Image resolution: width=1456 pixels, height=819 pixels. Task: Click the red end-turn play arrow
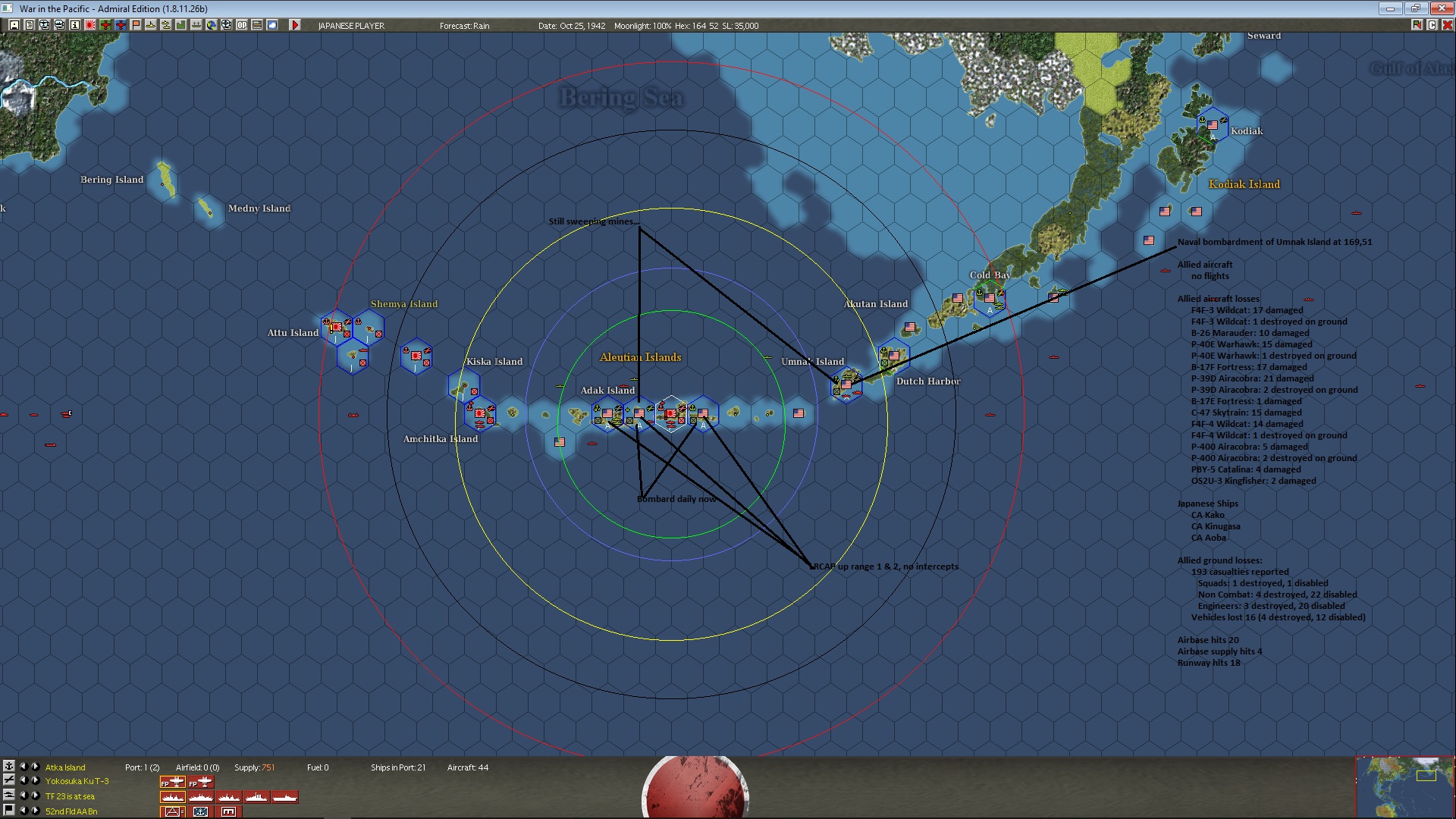pos(295,25)
